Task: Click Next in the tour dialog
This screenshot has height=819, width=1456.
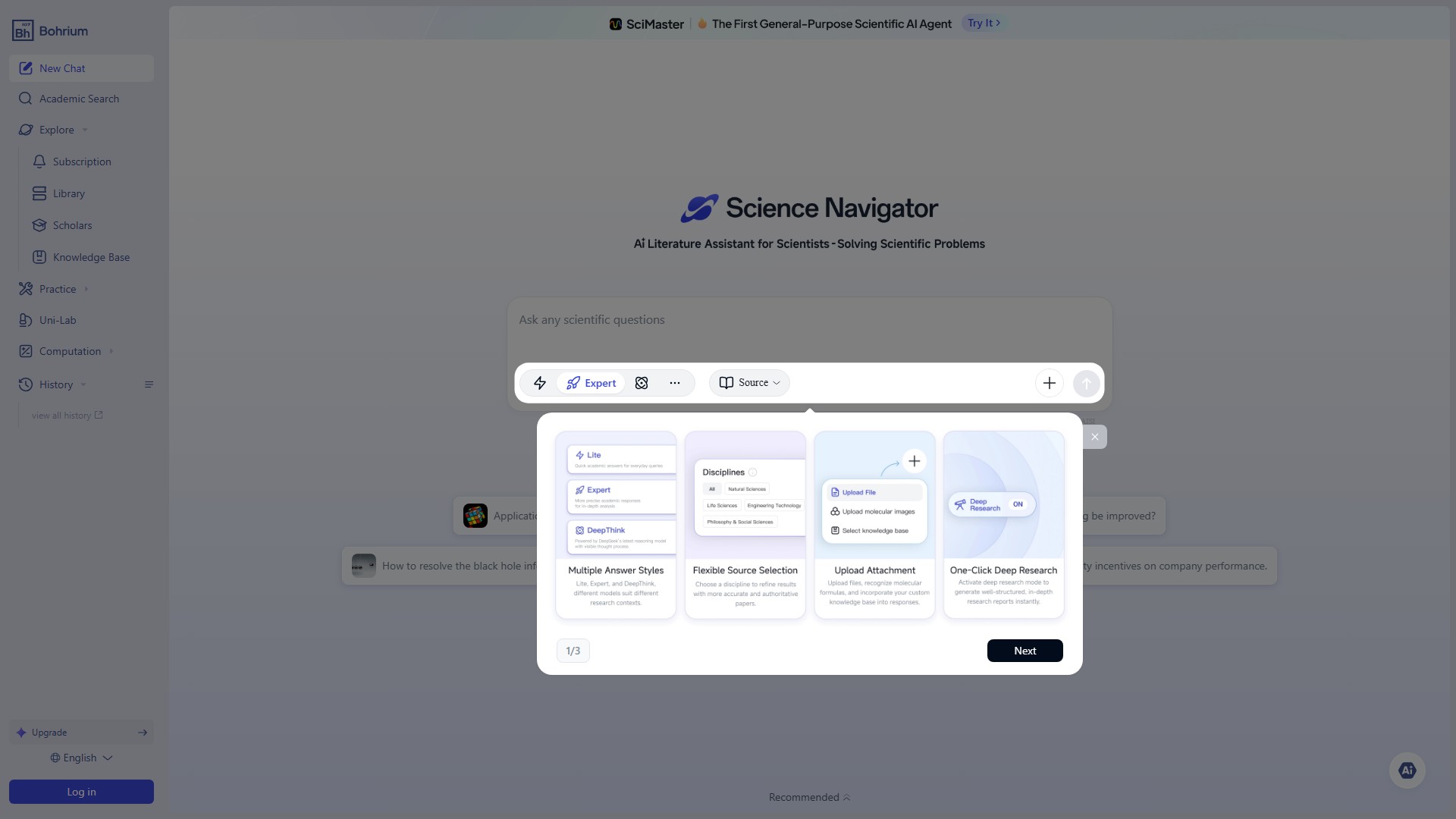Action: pyautogui.click(x=1025, y=651)
